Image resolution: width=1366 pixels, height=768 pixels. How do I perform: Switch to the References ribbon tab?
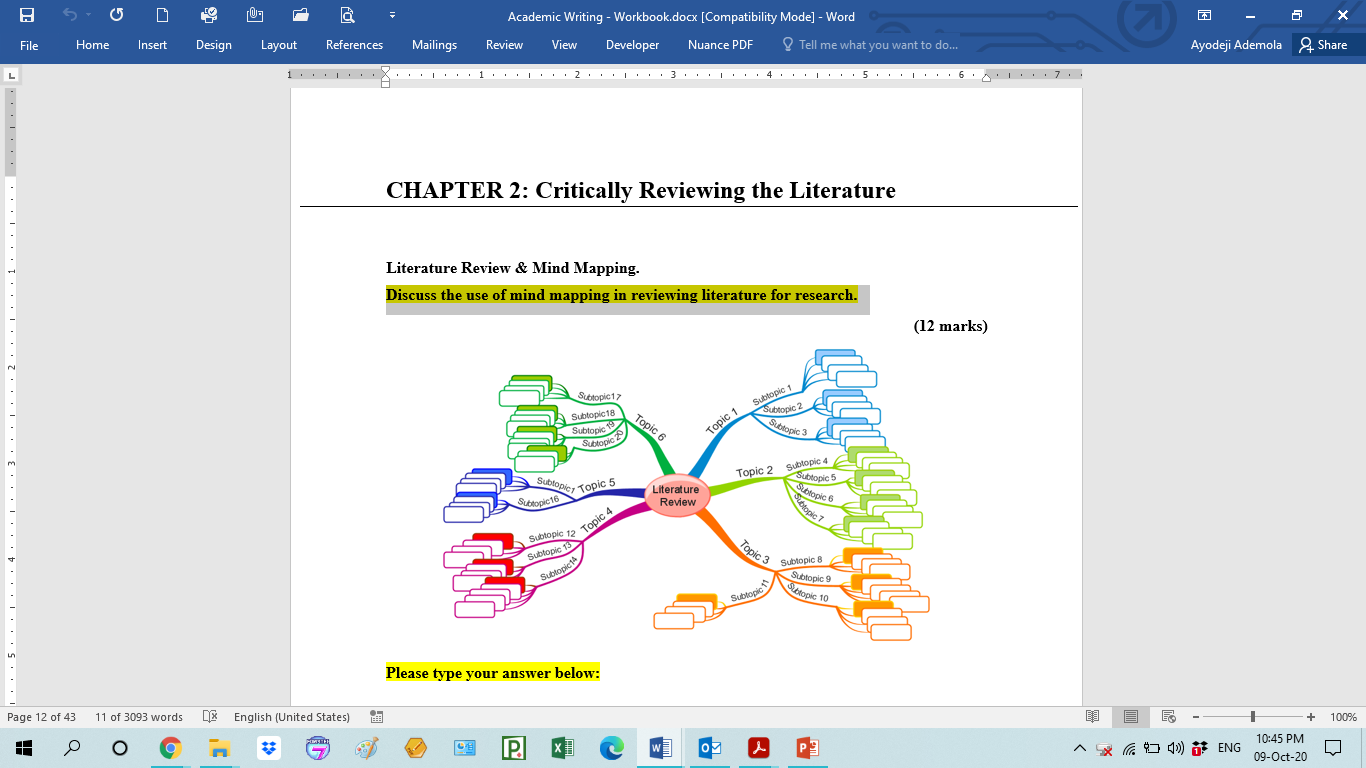point(354,45)
